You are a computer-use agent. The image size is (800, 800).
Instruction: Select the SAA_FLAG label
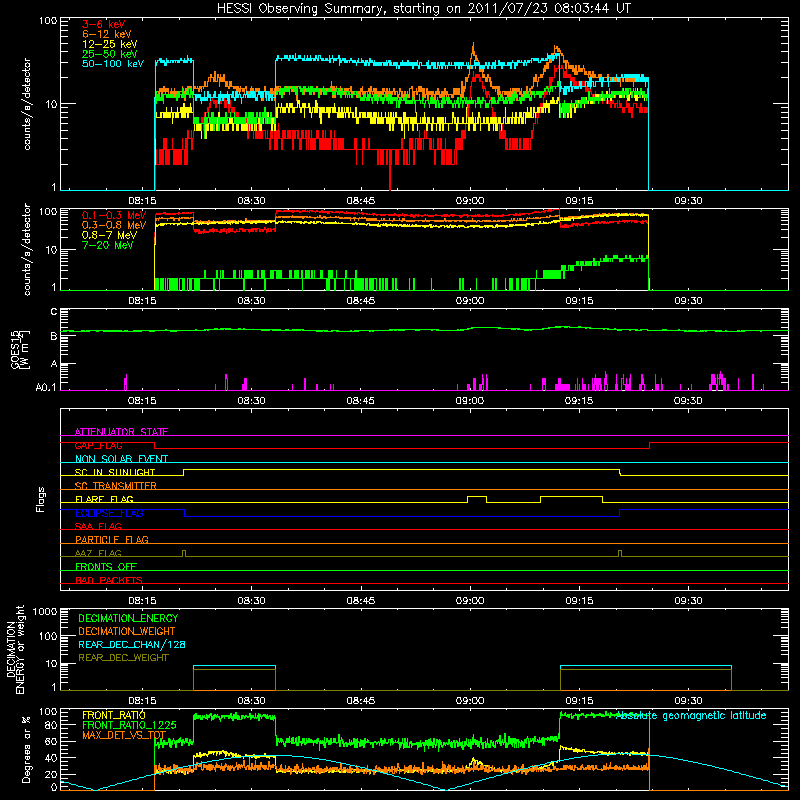(98, 526)
